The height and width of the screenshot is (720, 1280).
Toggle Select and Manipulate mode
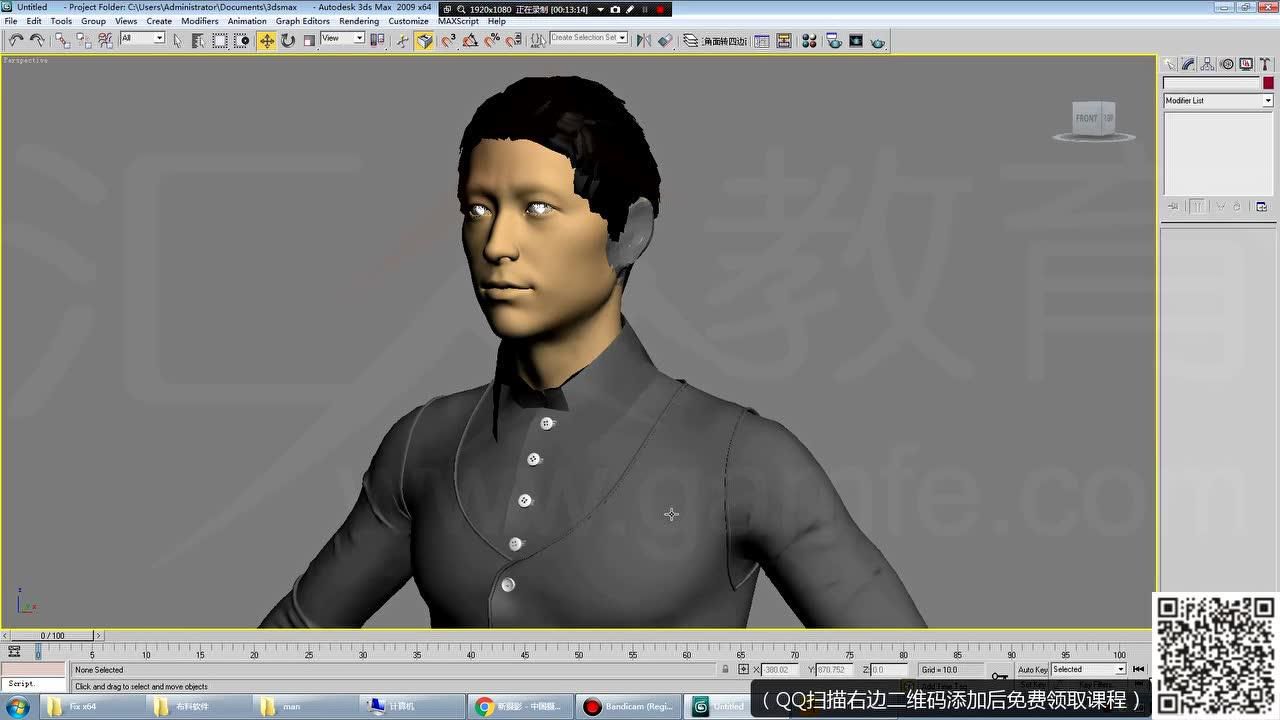(x=402, y=41)
